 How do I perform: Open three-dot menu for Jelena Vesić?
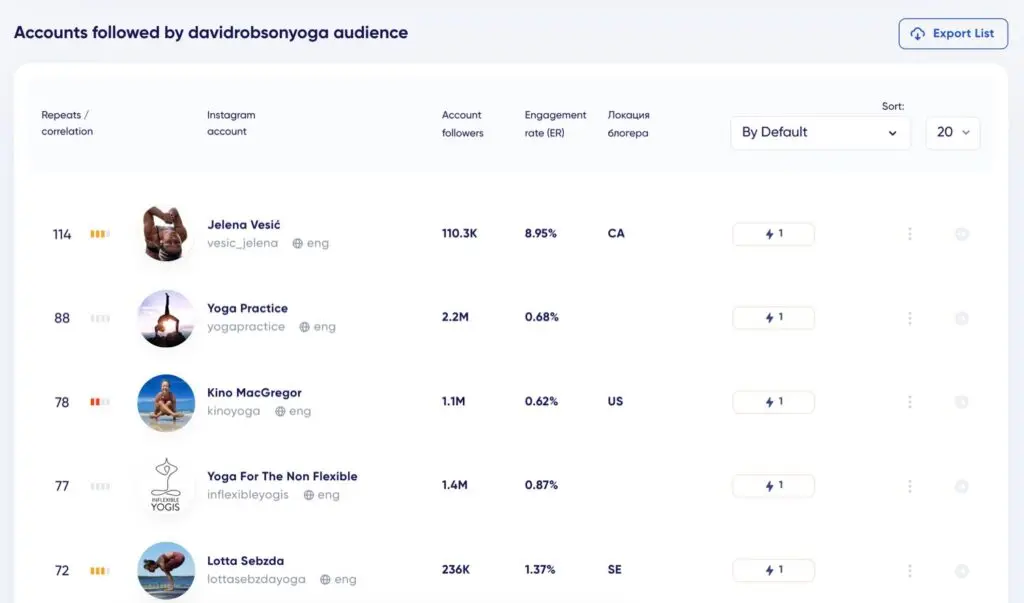(910, 234)
